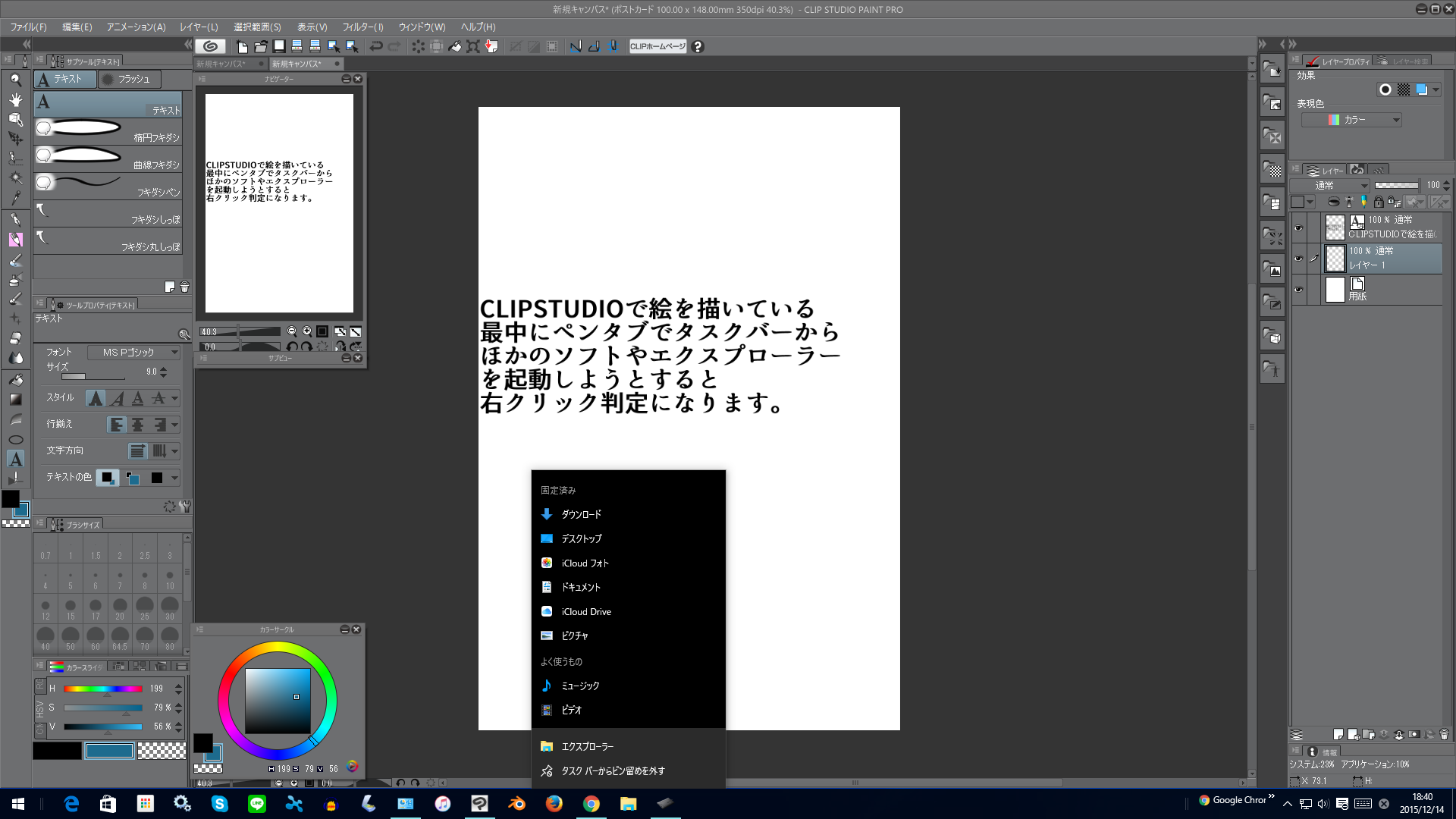Screen dimensions: 1456x819
Task: Select エクスプローラー in the jump list
Action: [x=588, y=746]
